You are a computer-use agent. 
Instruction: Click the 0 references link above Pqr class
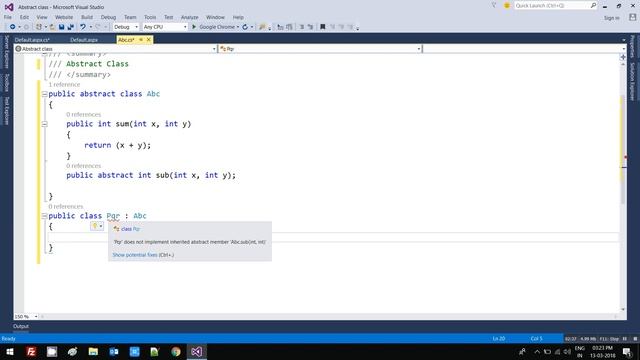[x=66, y=207]
